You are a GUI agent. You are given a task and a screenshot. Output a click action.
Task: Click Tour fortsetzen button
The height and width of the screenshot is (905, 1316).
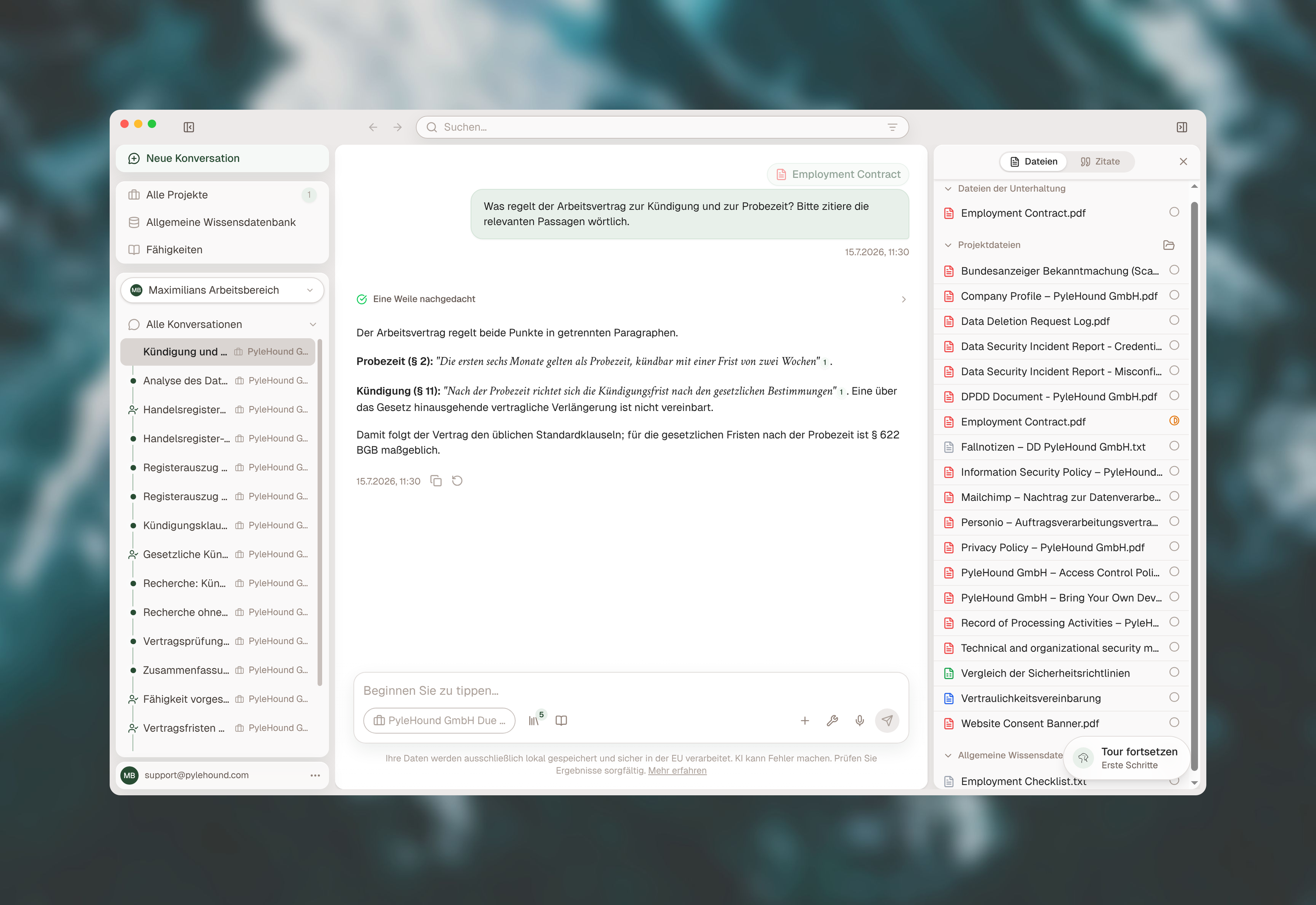click(x=1126, y=758)
